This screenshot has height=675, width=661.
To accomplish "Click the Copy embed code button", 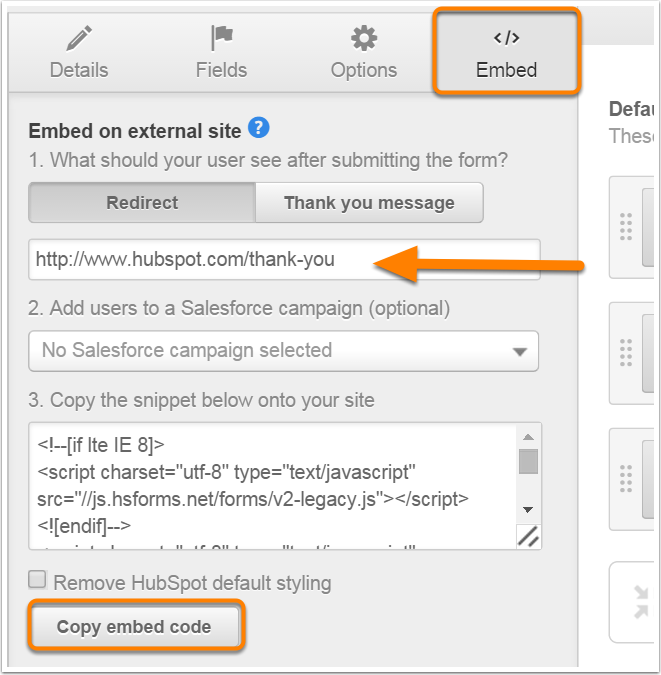I will coord(135,627).
